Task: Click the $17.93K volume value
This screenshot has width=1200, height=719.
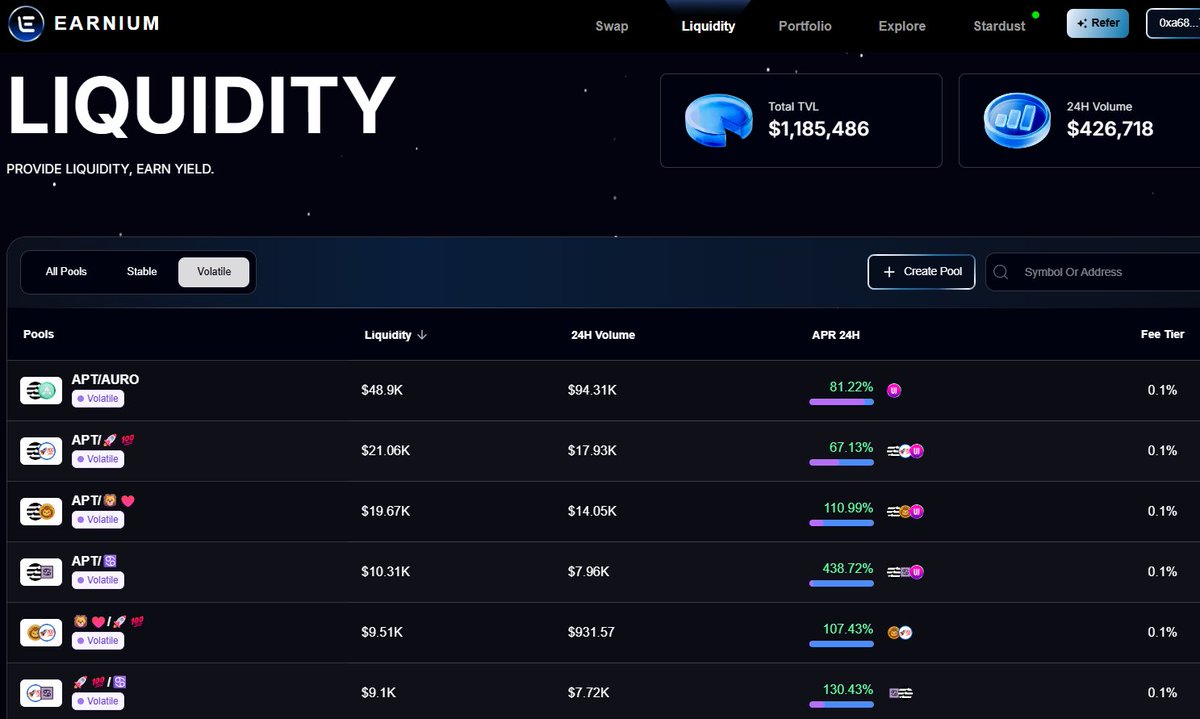Action: pos(592,451)
